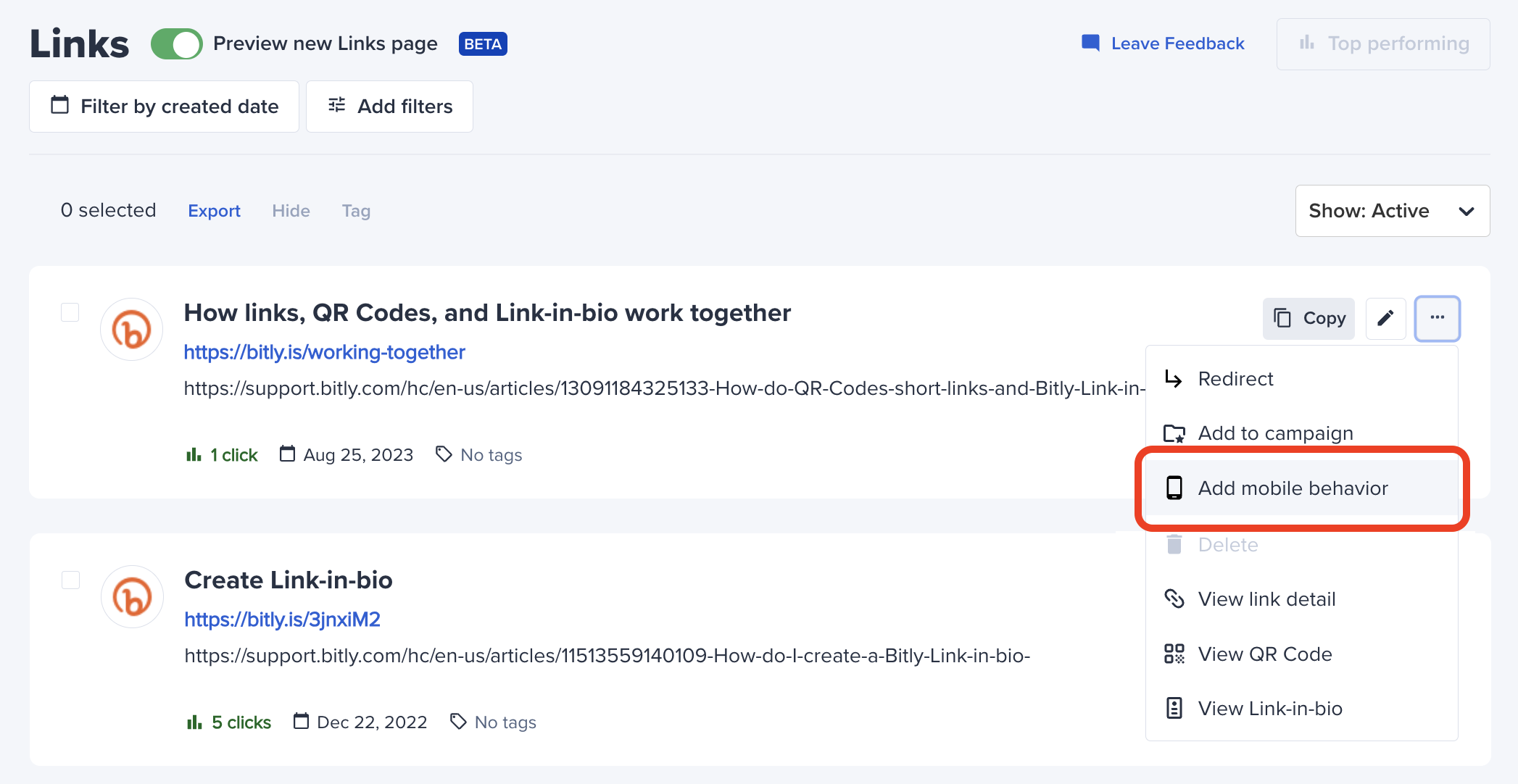Screen dimensions: 1518x784
Task: Click No tags on working-together link
Action: coord(478,455)
